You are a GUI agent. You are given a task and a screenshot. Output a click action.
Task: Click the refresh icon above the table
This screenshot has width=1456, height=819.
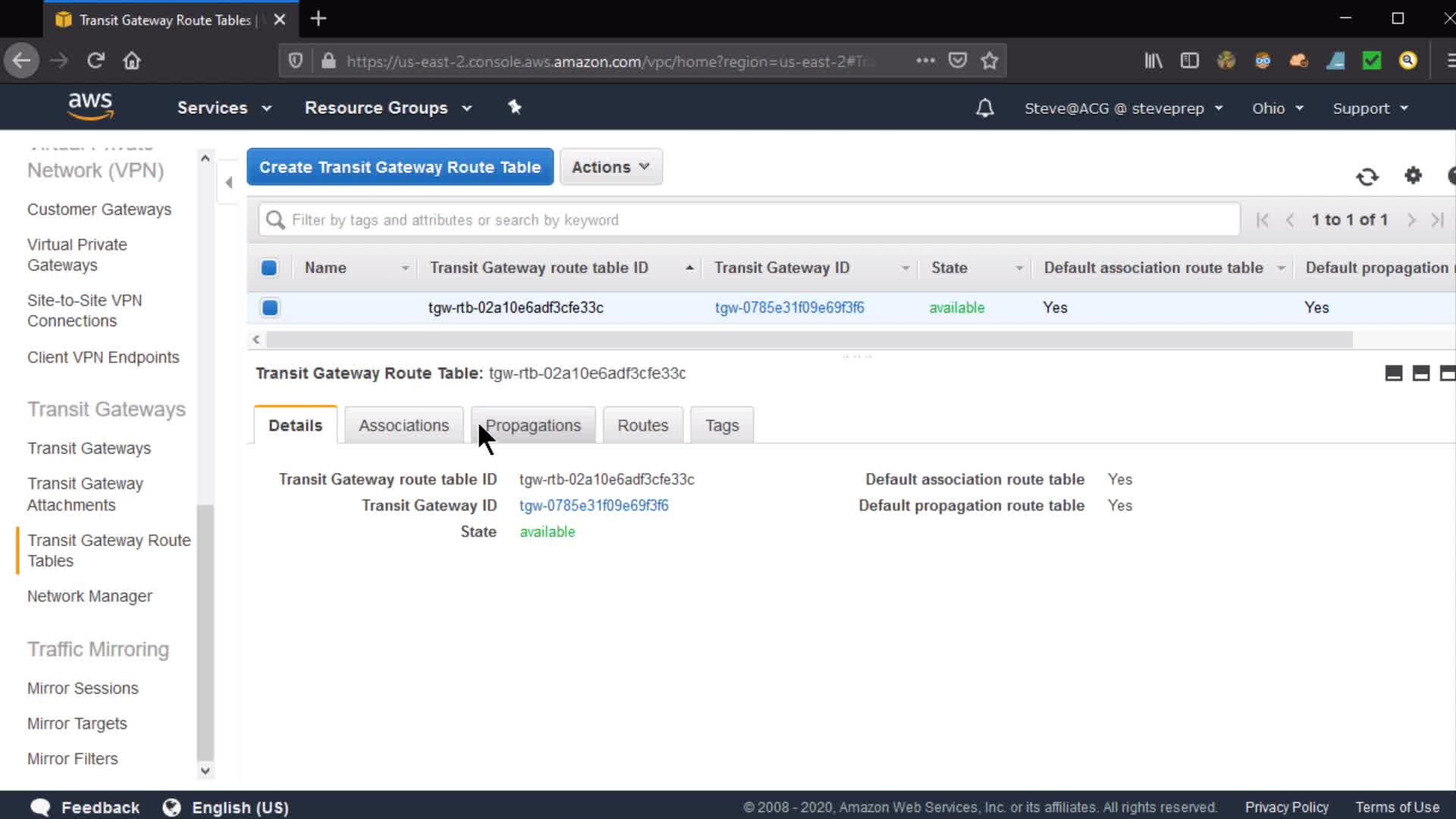pyautogui.click(x=1367, y=177)
